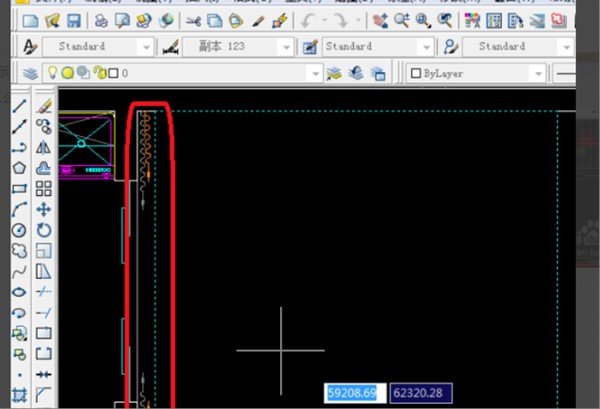Click the Save file icon
The height and width of the screenshot is (409, 600).
coord(73,20)
